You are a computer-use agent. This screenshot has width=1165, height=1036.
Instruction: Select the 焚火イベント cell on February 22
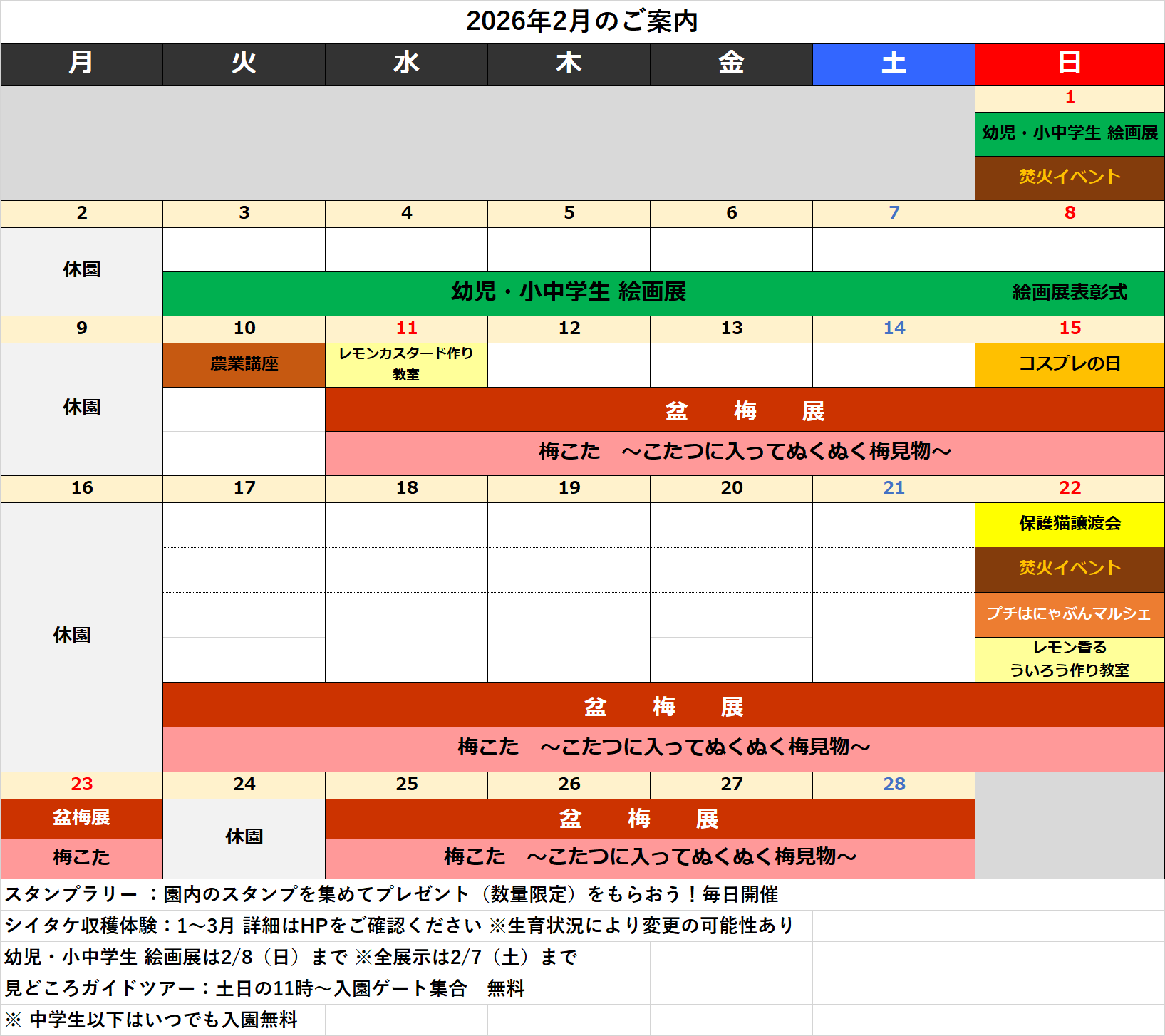(1069, 569)
